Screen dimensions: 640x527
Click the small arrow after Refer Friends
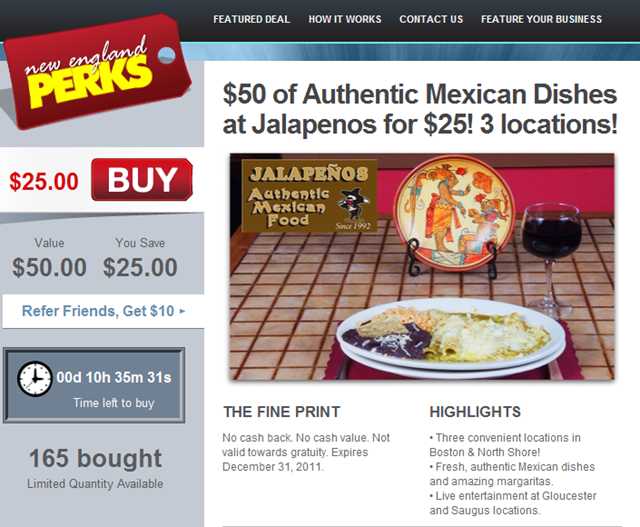(182, 311)
